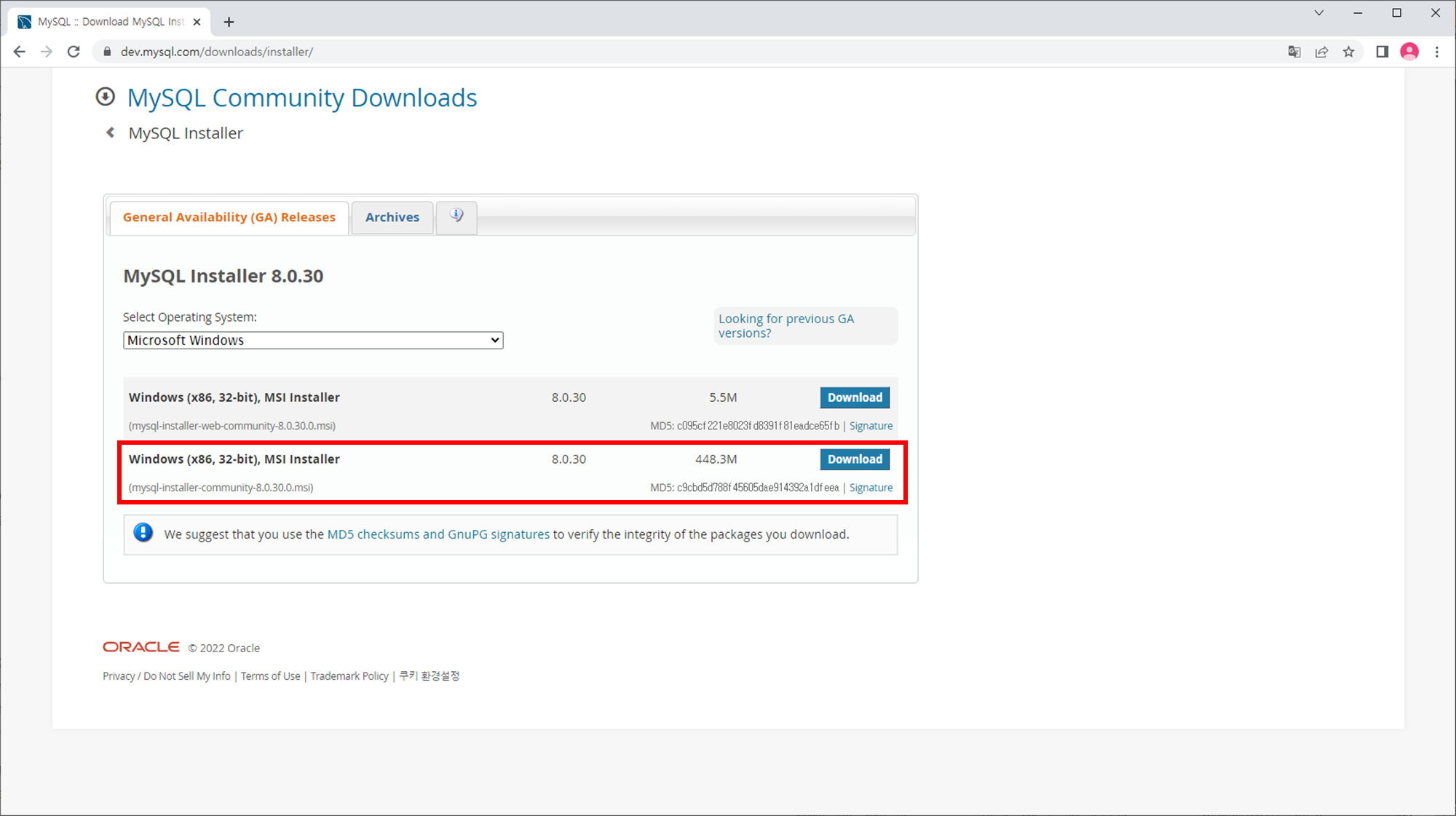This screenshot has width=1456, height=816.
Task: Expand the Select Operating System dropdown
Action: point(313,340)
